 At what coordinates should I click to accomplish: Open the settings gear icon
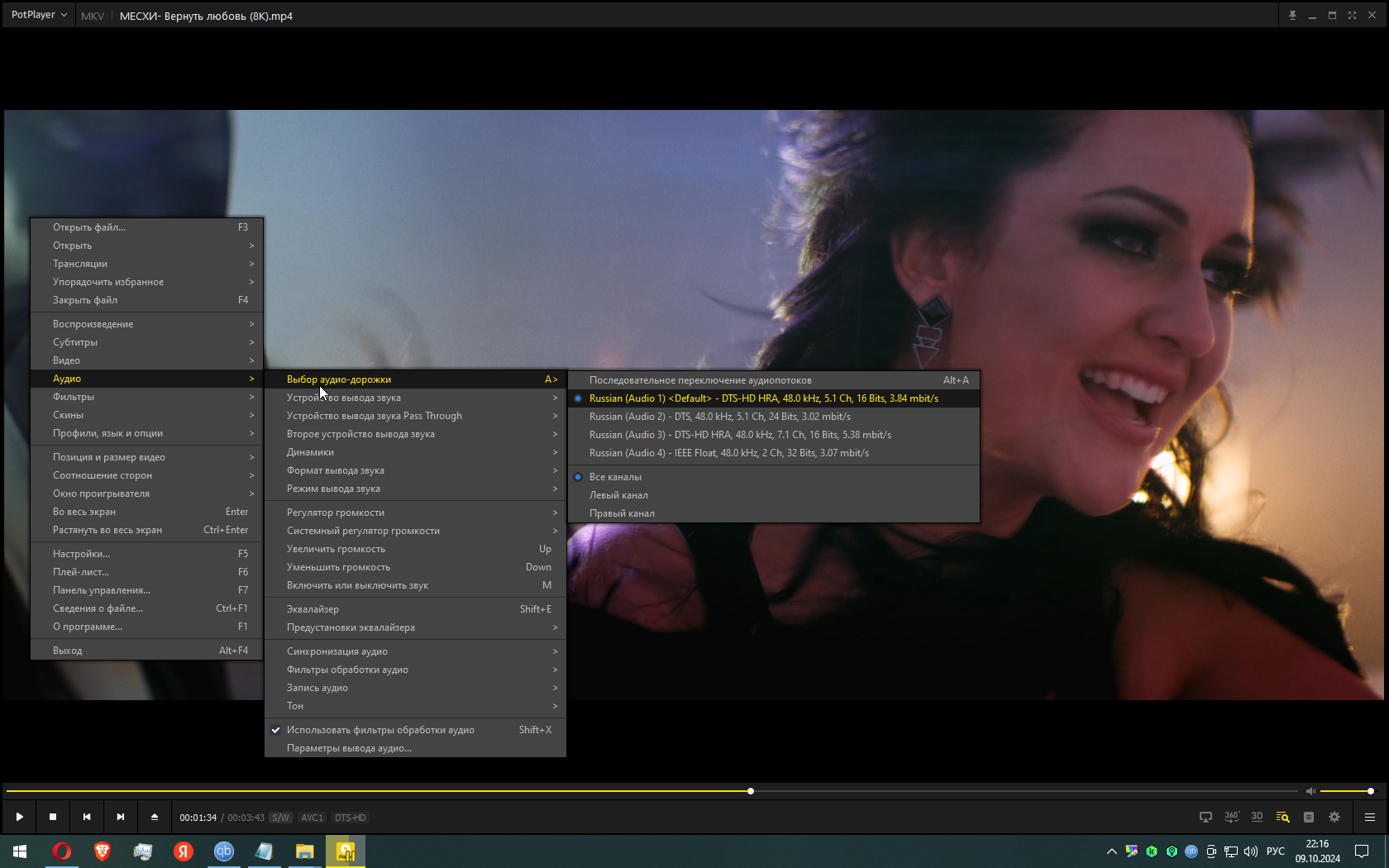[1334, 817]
